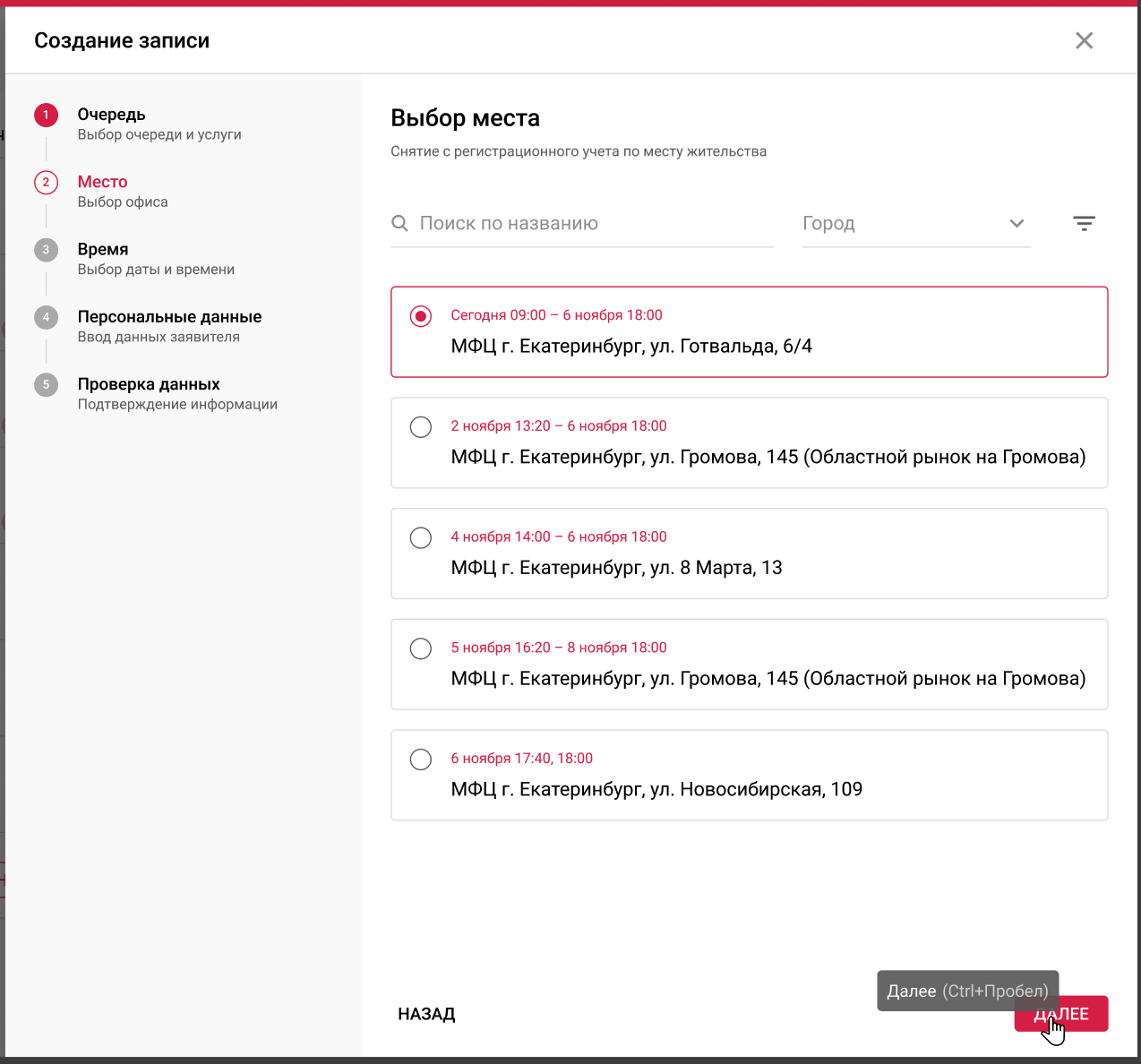Click the ДАЛЕЕ button

1061,1014
